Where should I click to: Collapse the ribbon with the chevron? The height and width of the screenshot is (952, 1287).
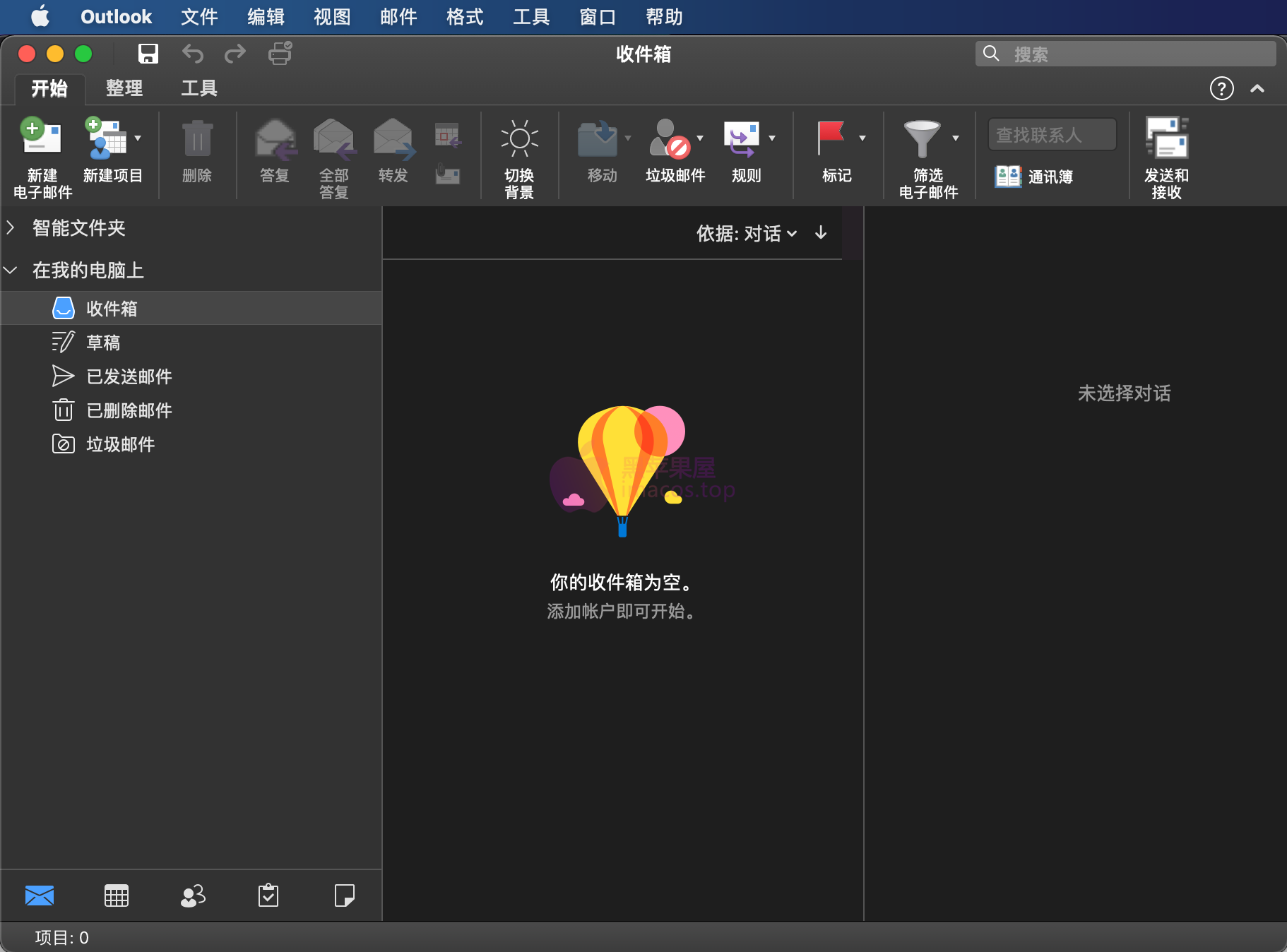click(1257, 88)
